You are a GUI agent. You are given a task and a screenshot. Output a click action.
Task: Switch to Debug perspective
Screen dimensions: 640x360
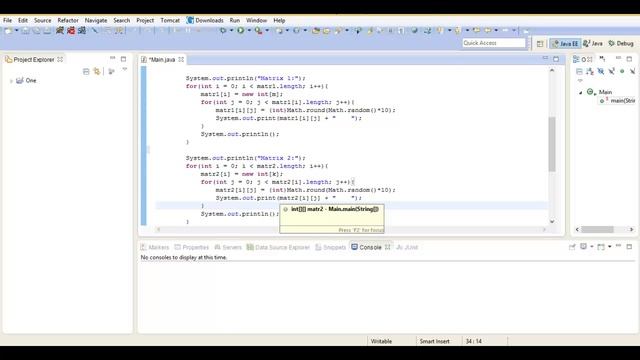(x=621, y=44)
